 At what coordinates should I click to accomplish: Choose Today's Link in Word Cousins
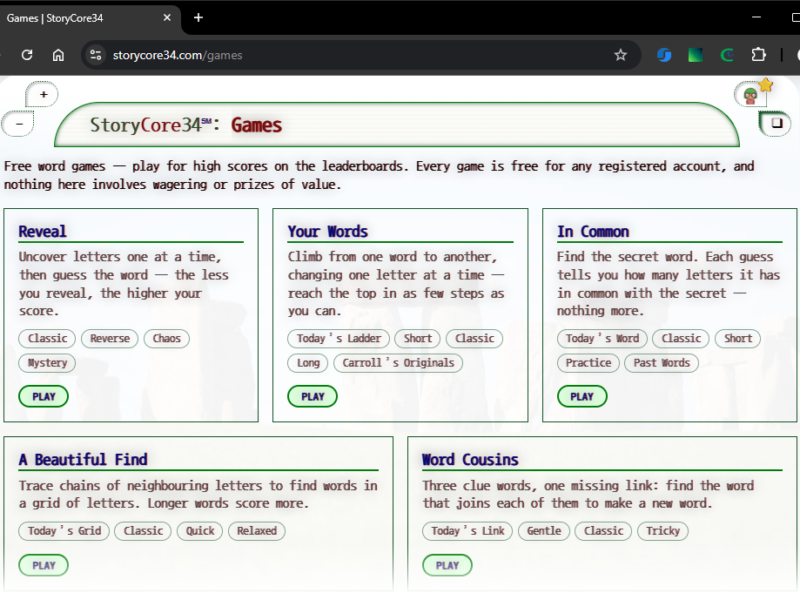[467, 531]
